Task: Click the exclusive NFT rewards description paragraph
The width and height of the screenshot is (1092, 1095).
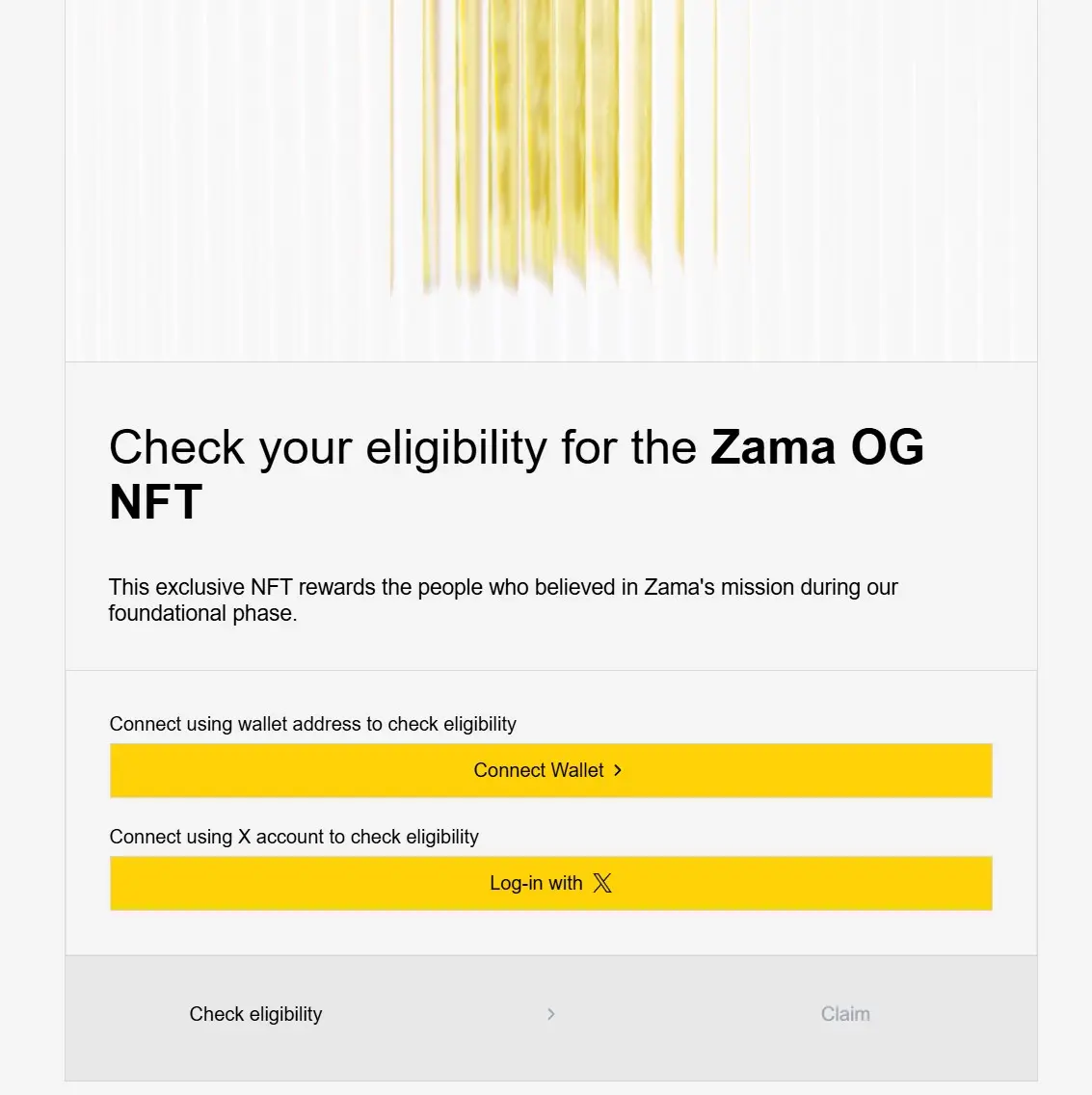Action: point(502,587)
